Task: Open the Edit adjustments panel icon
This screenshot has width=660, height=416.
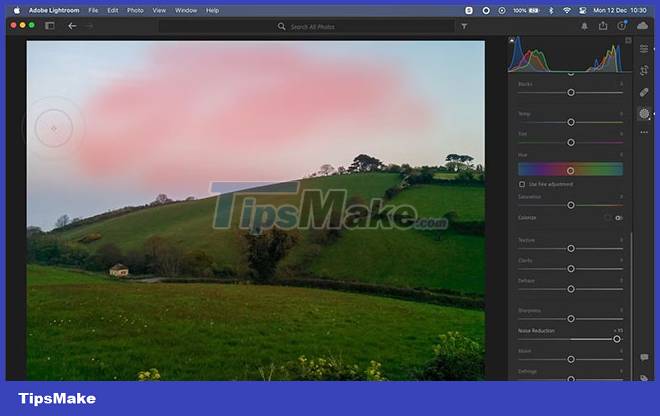Action: coord(644,49)
